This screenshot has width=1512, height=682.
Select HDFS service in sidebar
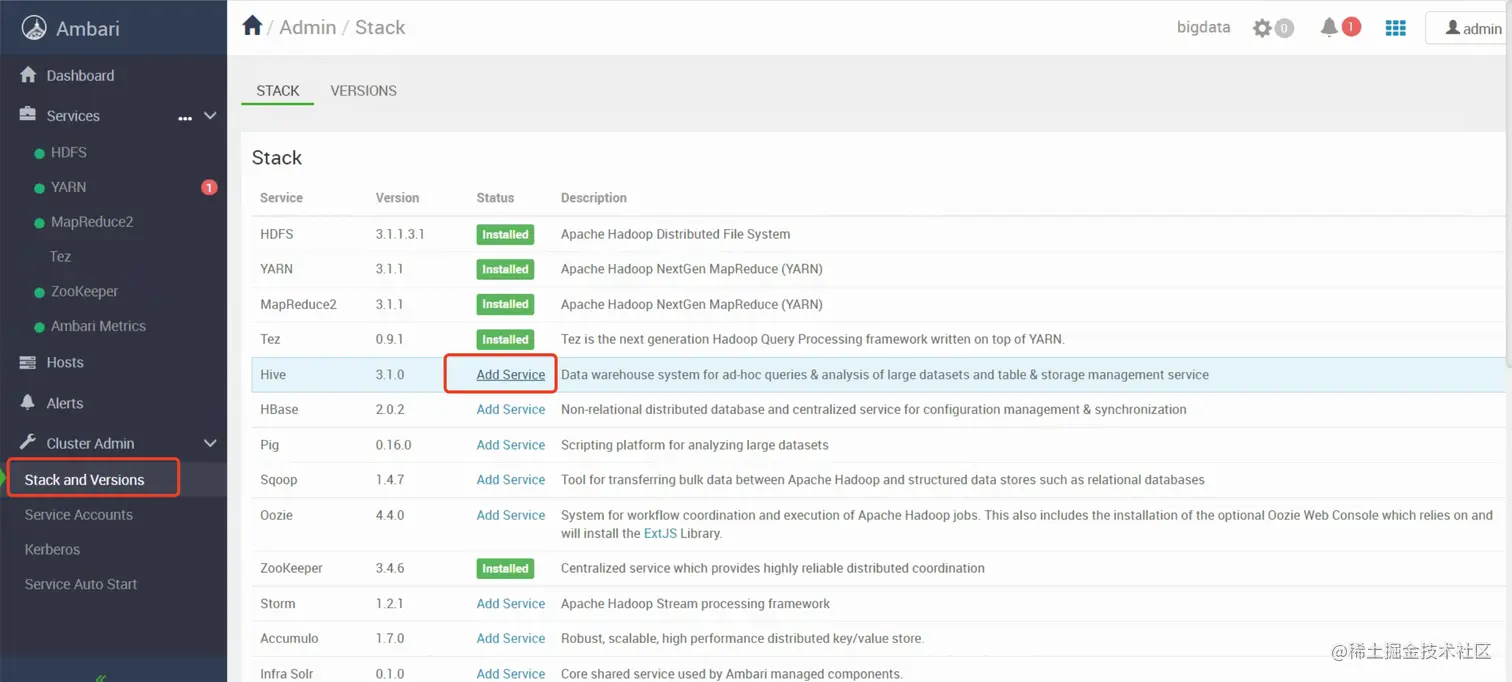tap(69, 152)
